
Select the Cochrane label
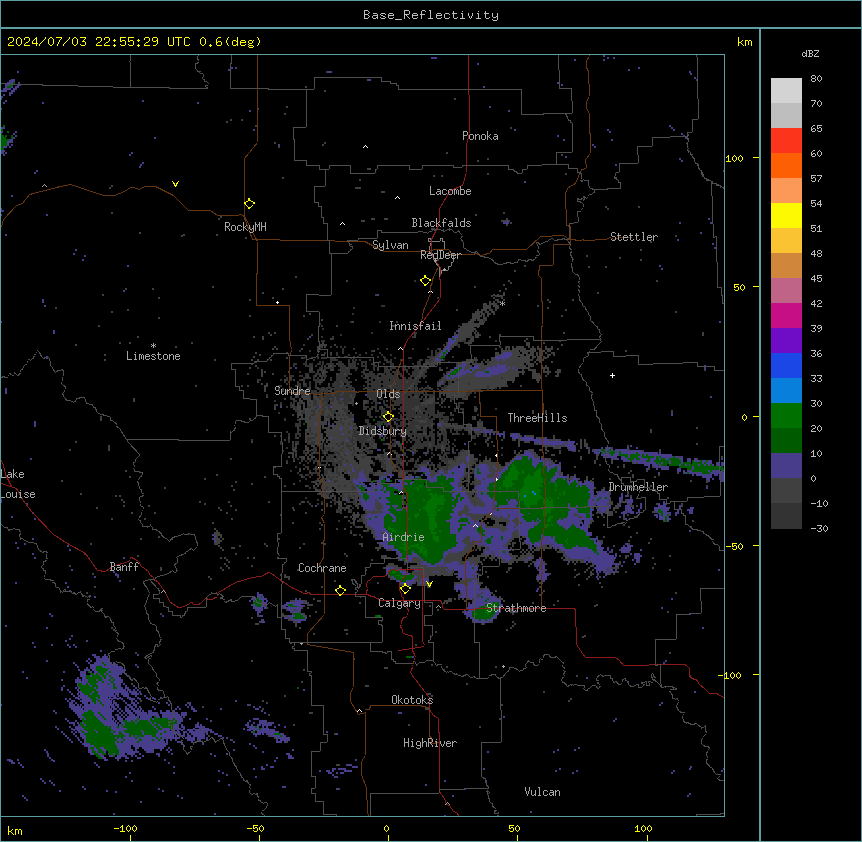(322, 568)
